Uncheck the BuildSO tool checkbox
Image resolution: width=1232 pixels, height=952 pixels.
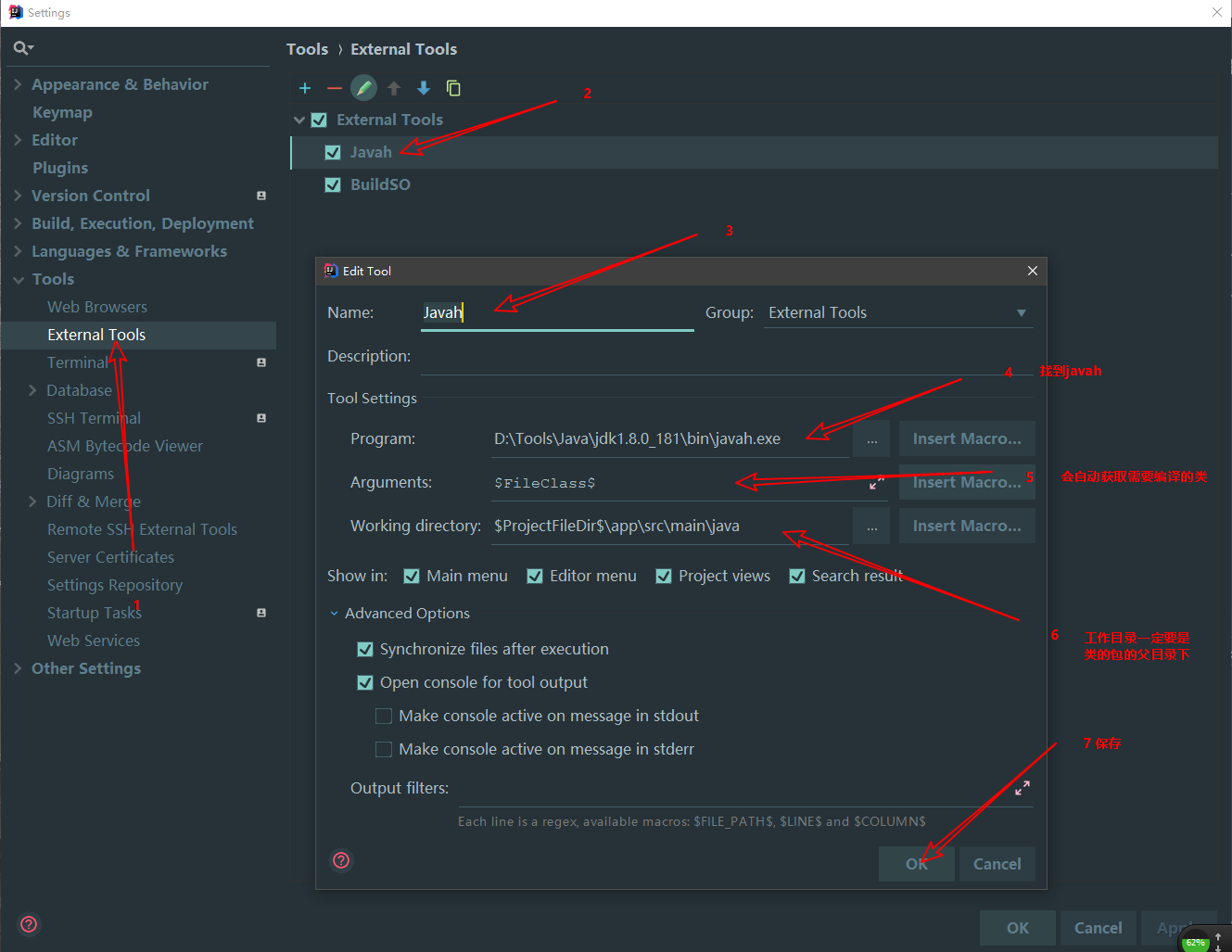[x=333, y=184]
